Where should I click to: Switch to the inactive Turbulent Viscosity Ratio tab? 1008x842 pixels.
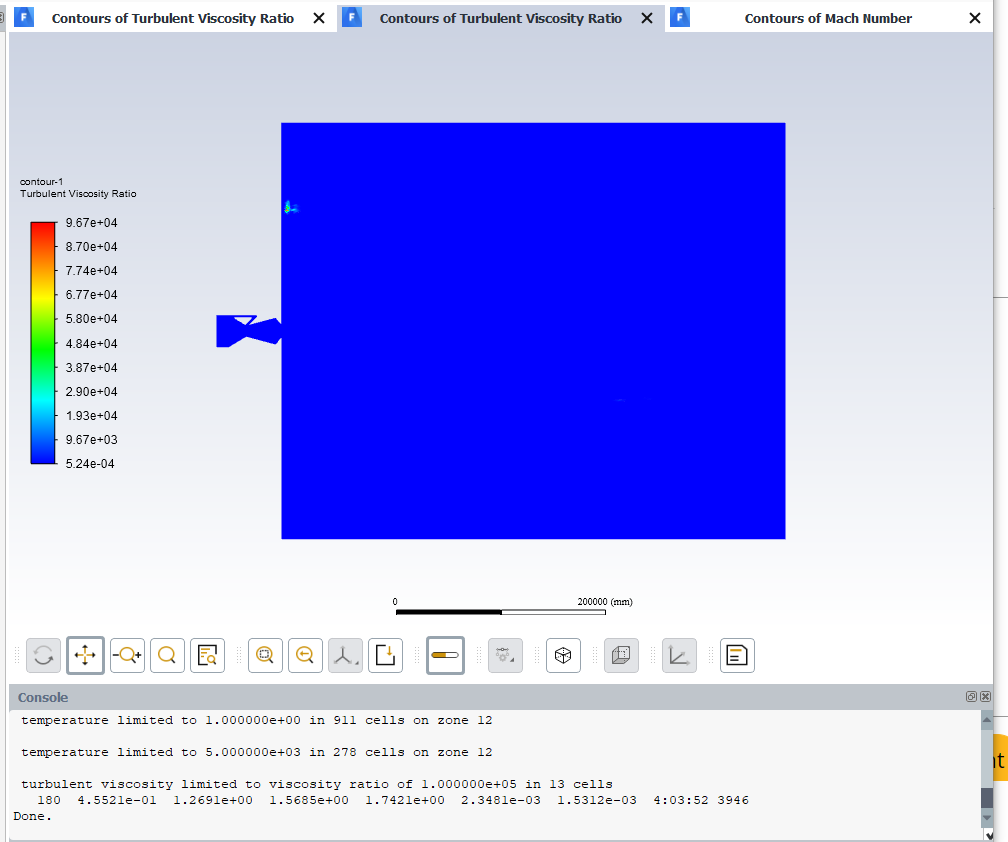[x=172, y=19]
